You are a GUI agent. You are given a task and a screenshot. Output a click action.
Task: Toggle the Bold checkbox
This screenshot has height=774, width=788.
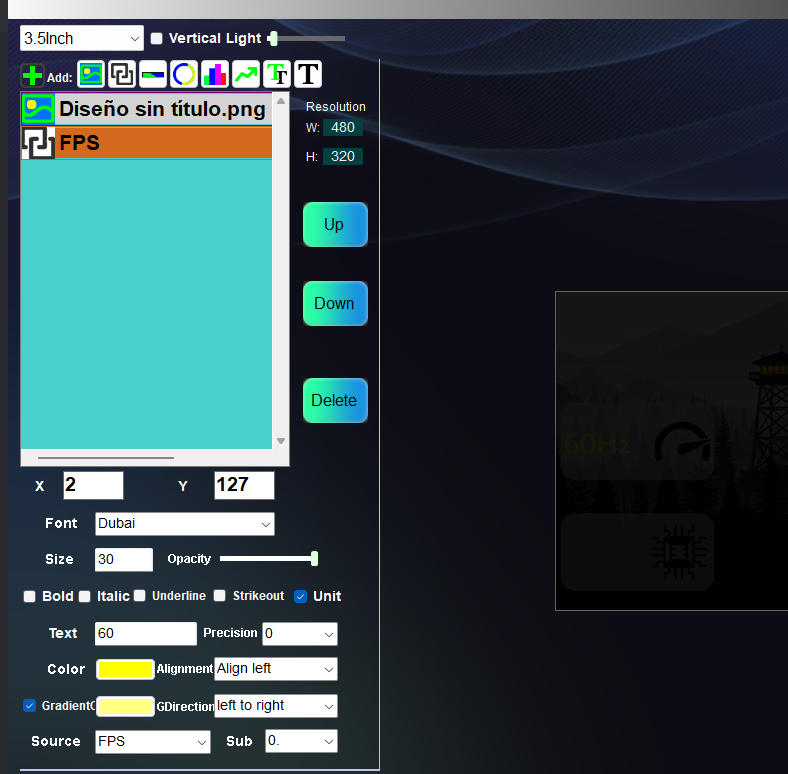[30, 596]
